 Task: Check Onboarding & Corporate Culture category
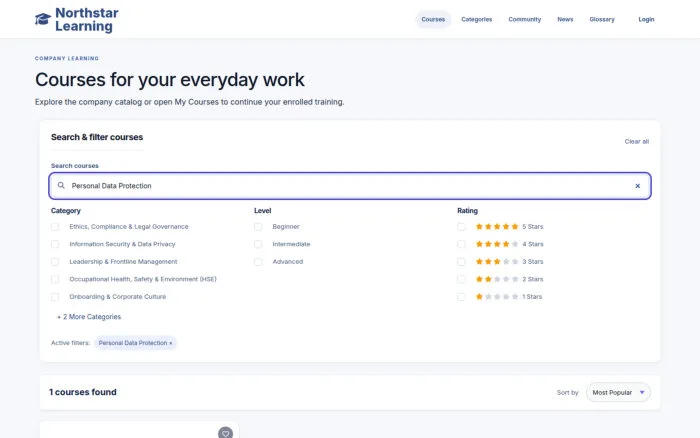pos(55,296)
